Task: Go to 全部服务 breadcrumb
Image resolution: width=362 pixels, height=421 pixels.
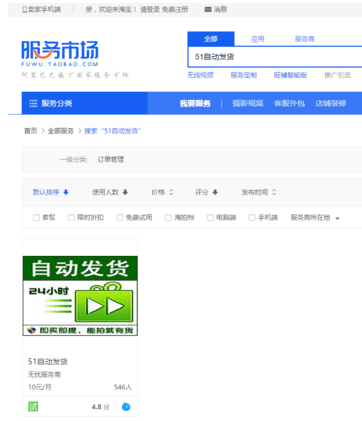Action: 61,131
